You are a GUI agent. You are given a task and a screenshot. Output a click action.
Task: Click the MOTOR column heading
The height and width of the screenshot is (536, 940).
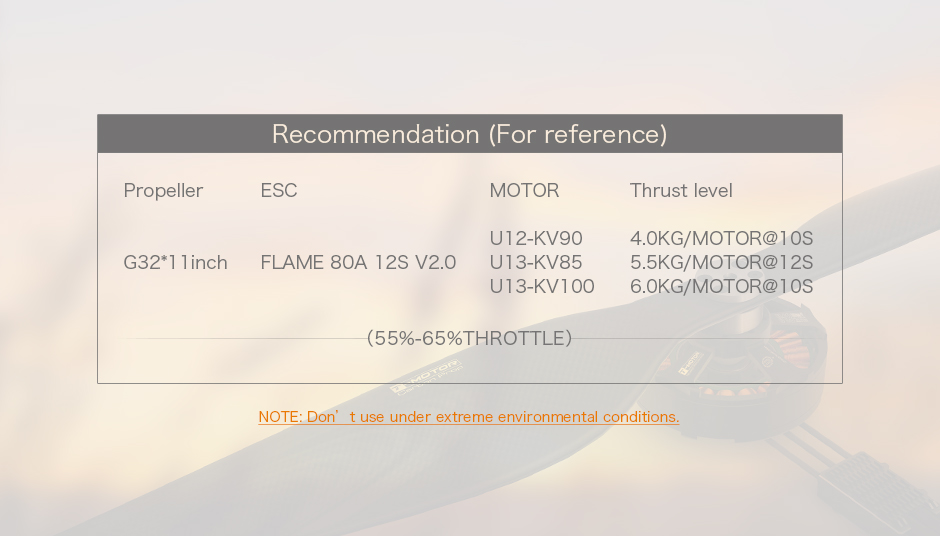[524, 190]
